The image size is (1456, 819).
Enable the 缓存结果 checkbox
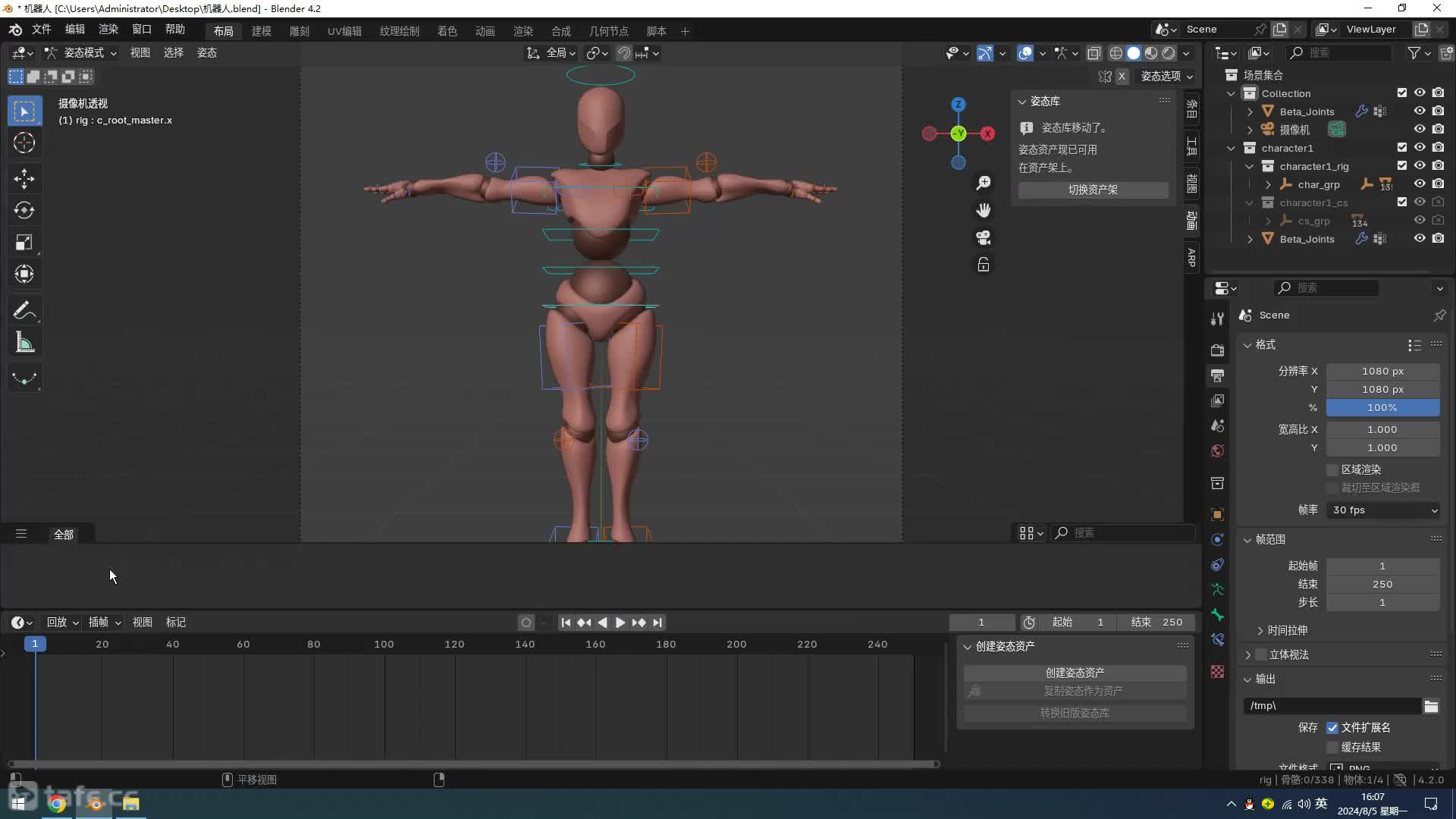tap(1332, 747)
